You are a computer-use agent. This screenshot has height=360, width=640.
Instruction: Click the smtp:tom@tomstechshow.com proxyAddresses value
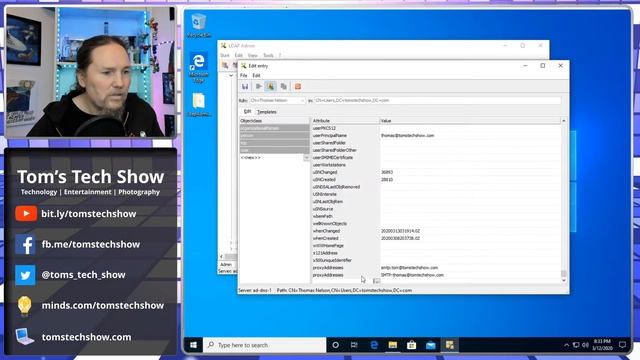click(x=409, y=268)
